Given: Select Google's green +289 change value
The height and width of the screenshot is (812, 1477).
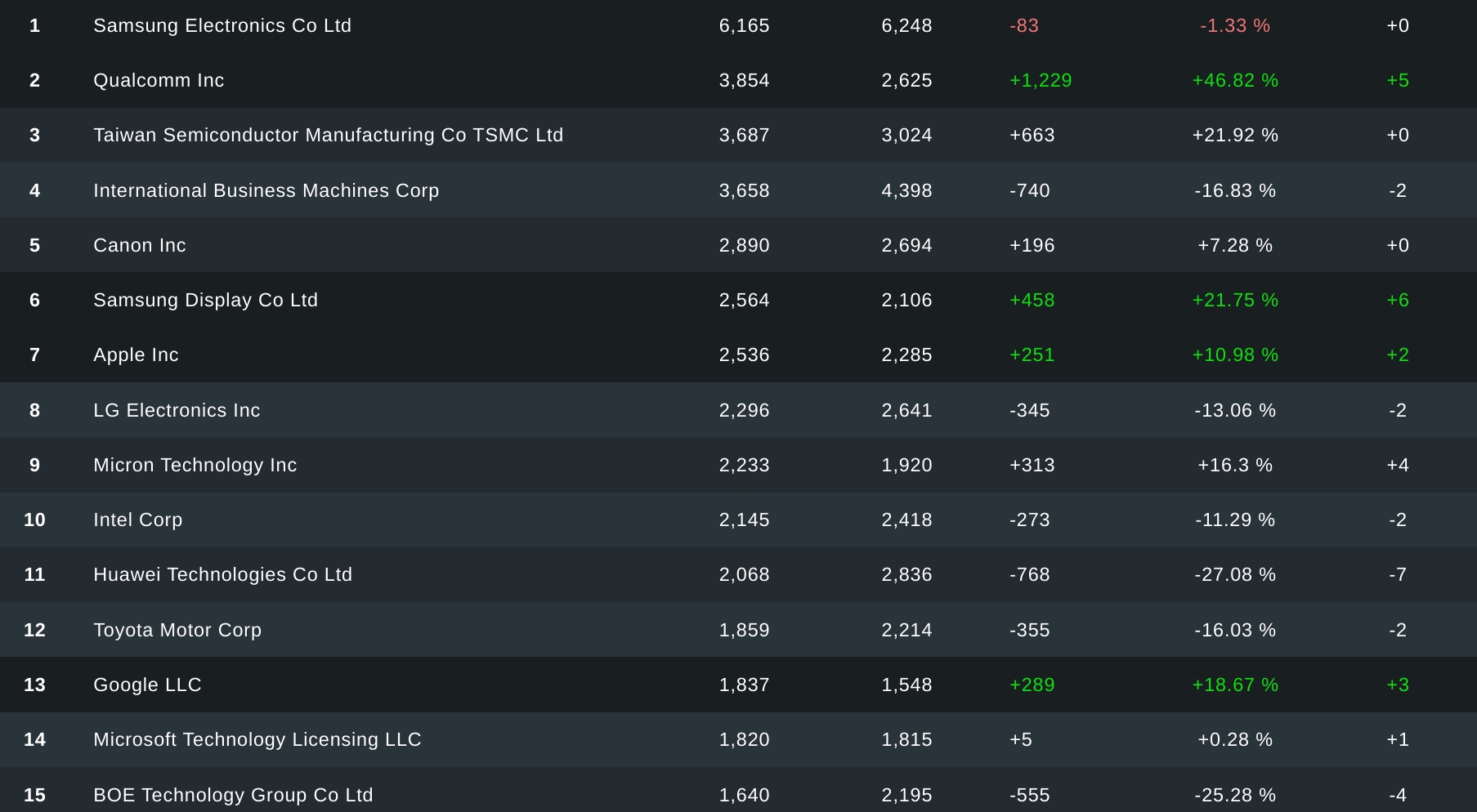Looking at the screenshot, I should coord(1032,685).
